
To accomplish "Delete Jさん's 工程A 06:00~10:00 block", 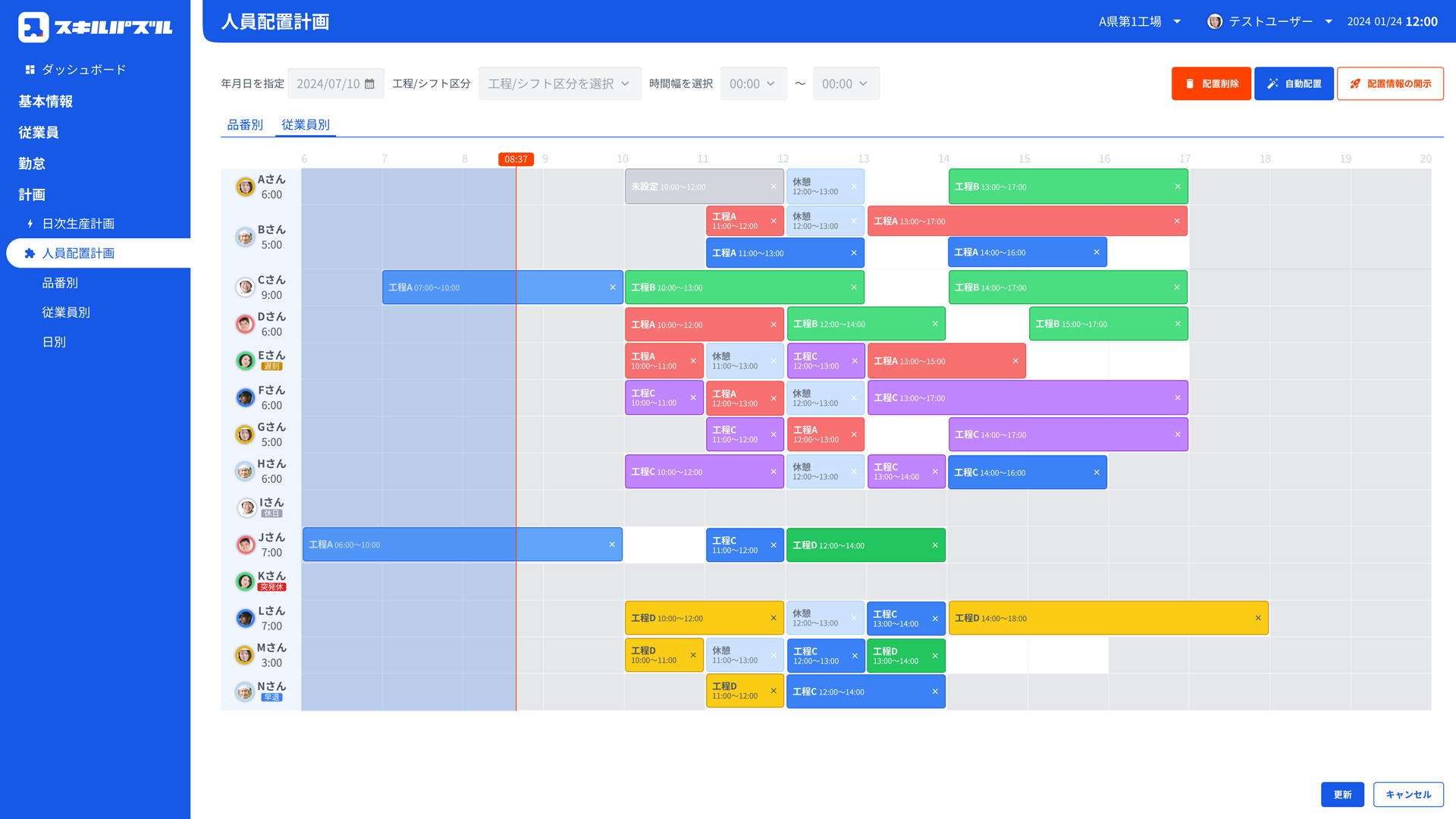I will point(612,544).
